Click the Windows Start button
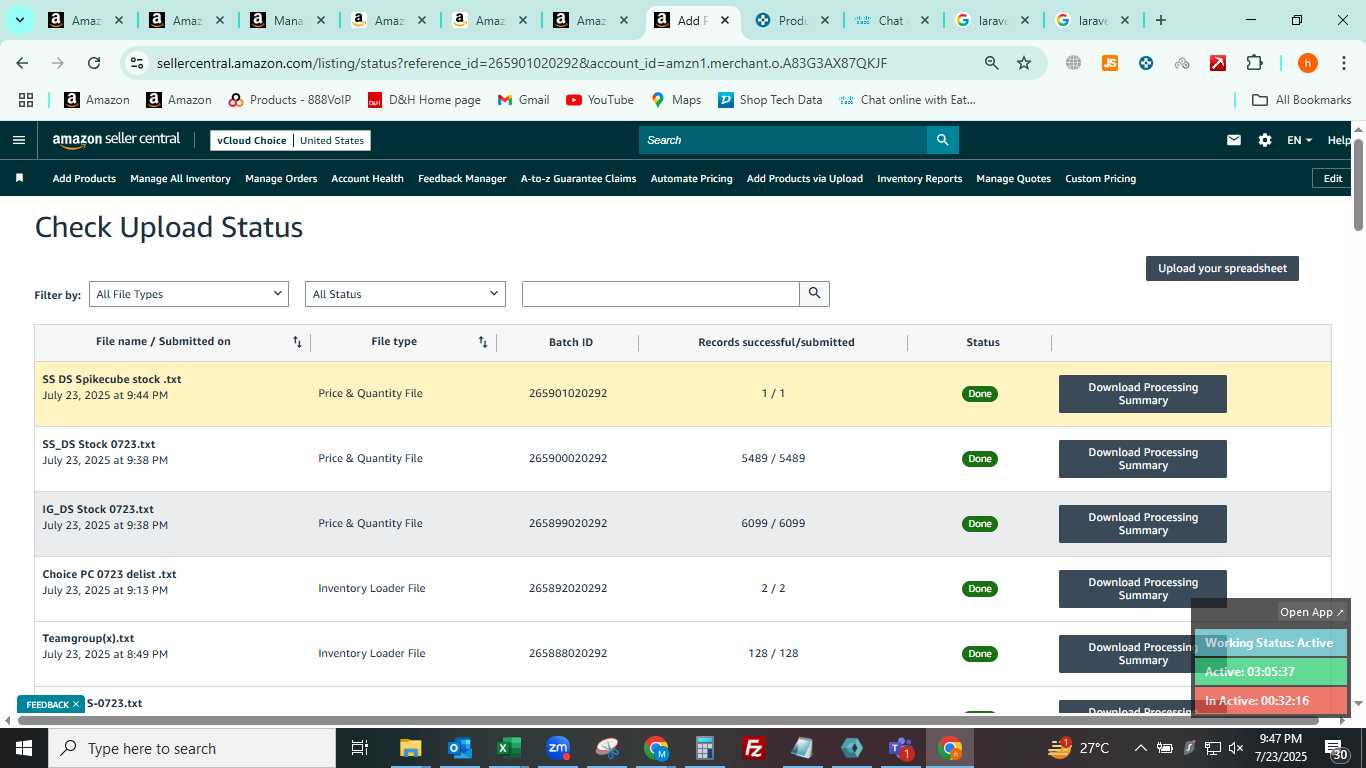 coord(23,748)
